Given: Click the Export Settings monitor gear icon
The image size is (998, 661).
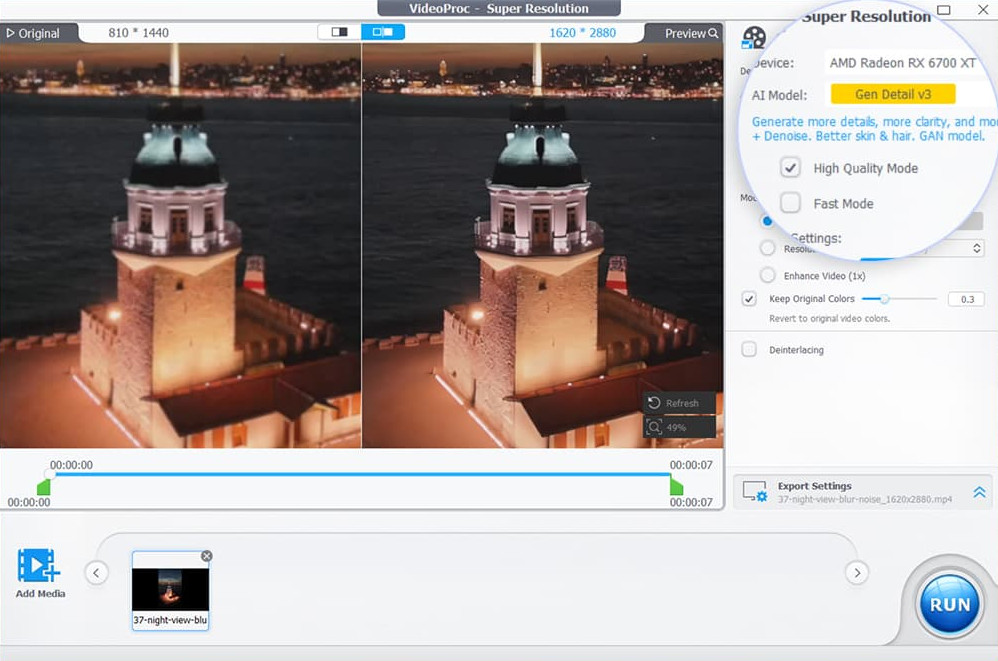Looking at the screenshot, I should tap(756, 491).
